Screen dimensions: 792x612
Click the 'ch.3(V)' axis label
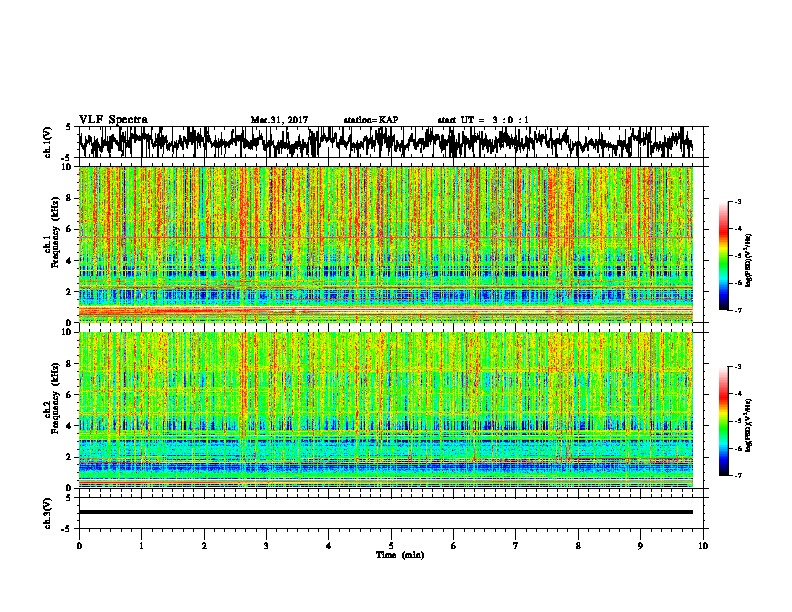(48, 513)
